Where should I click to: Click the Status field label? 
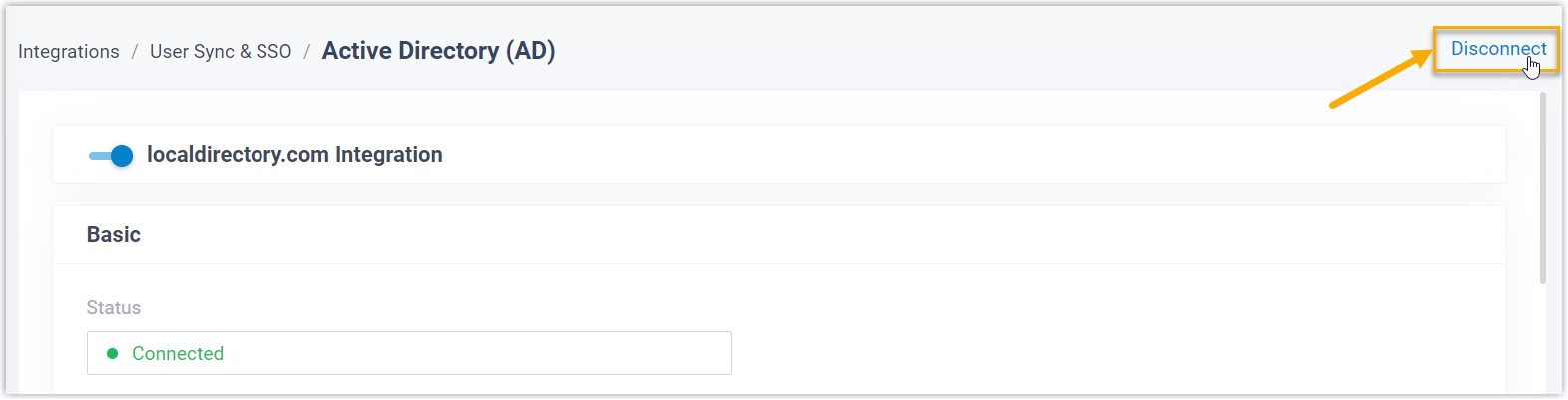pyautogui.click(x=114, y=308)
